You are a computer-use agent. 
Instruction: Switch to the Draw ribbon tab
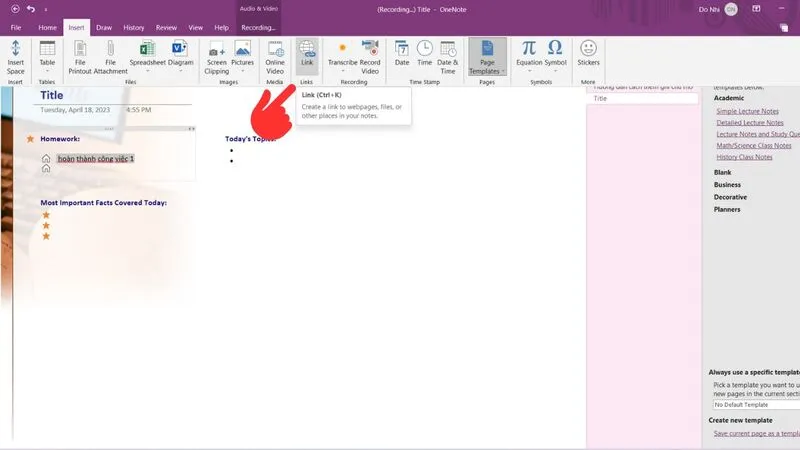pos(103,27)
